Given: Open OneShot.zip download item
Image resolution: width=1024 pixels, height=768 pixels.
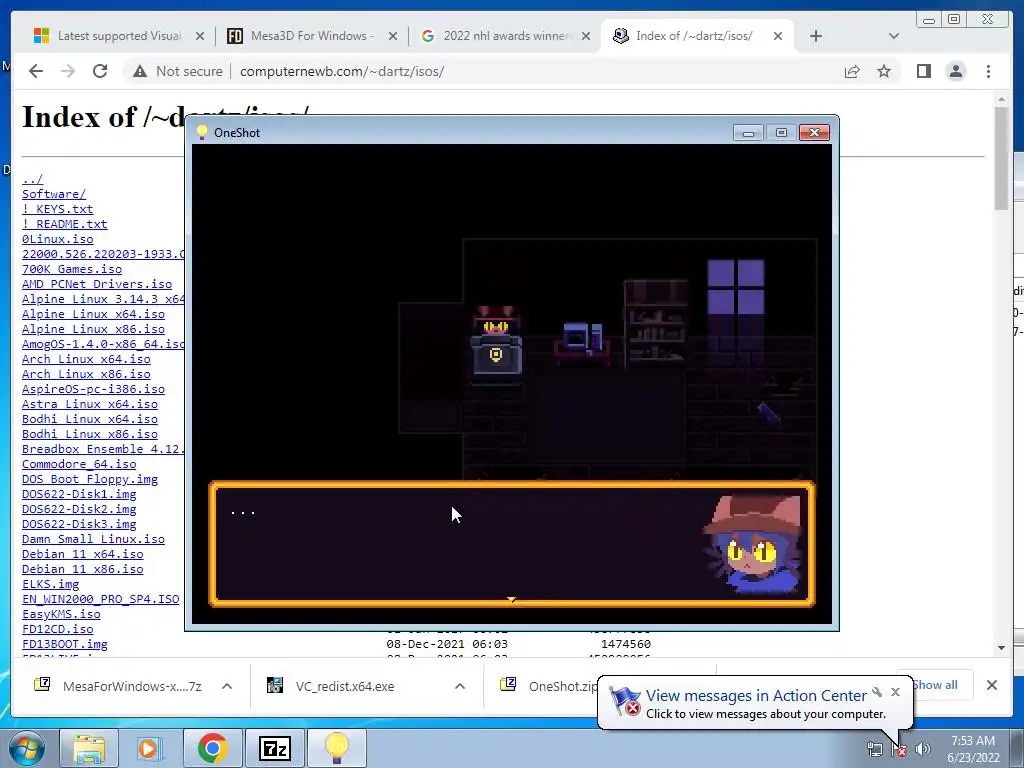Looking at the screenshot, I should (x=549, y=686).
